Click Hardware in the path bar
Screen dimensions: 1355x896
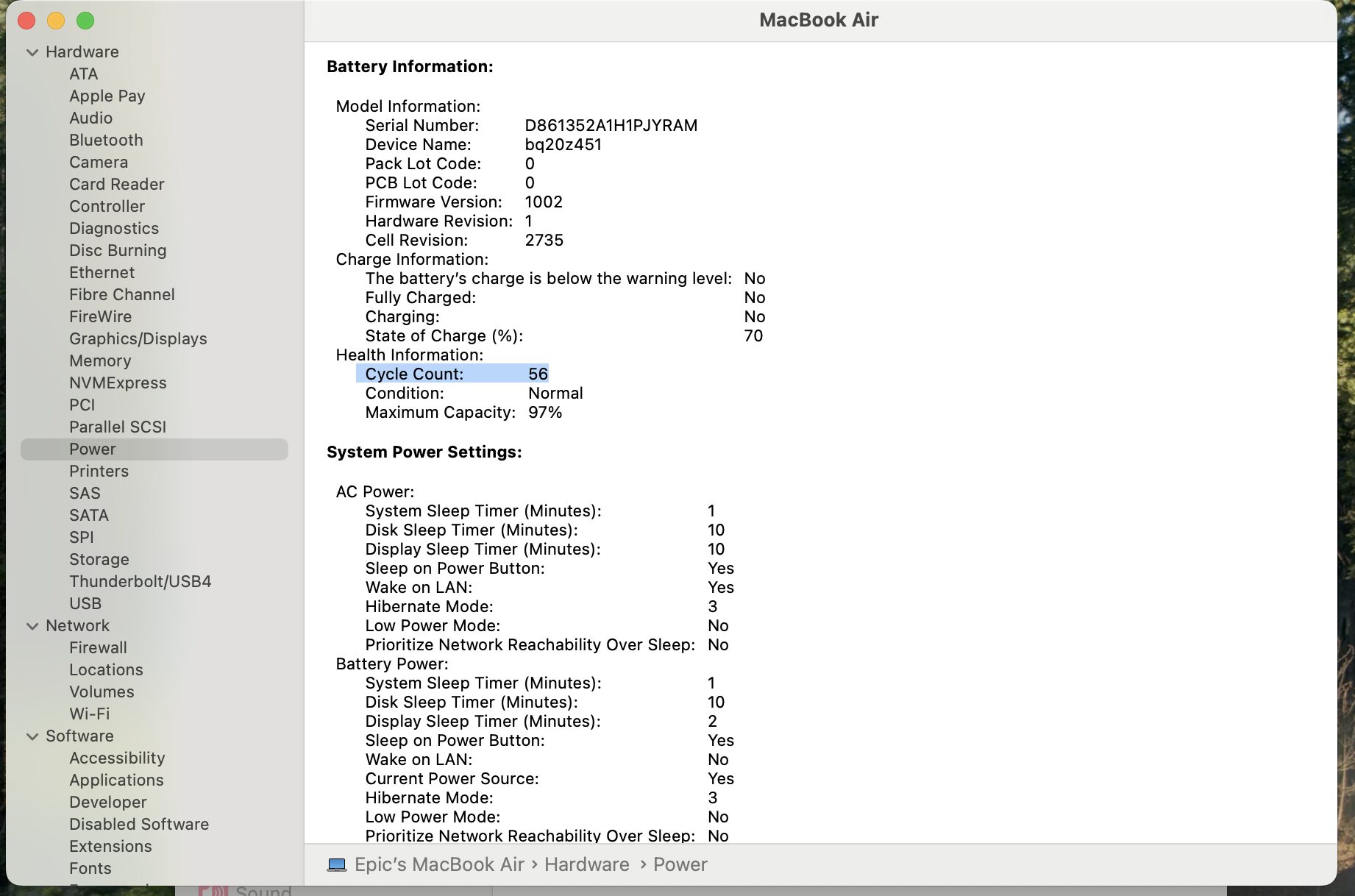(587, 865)
